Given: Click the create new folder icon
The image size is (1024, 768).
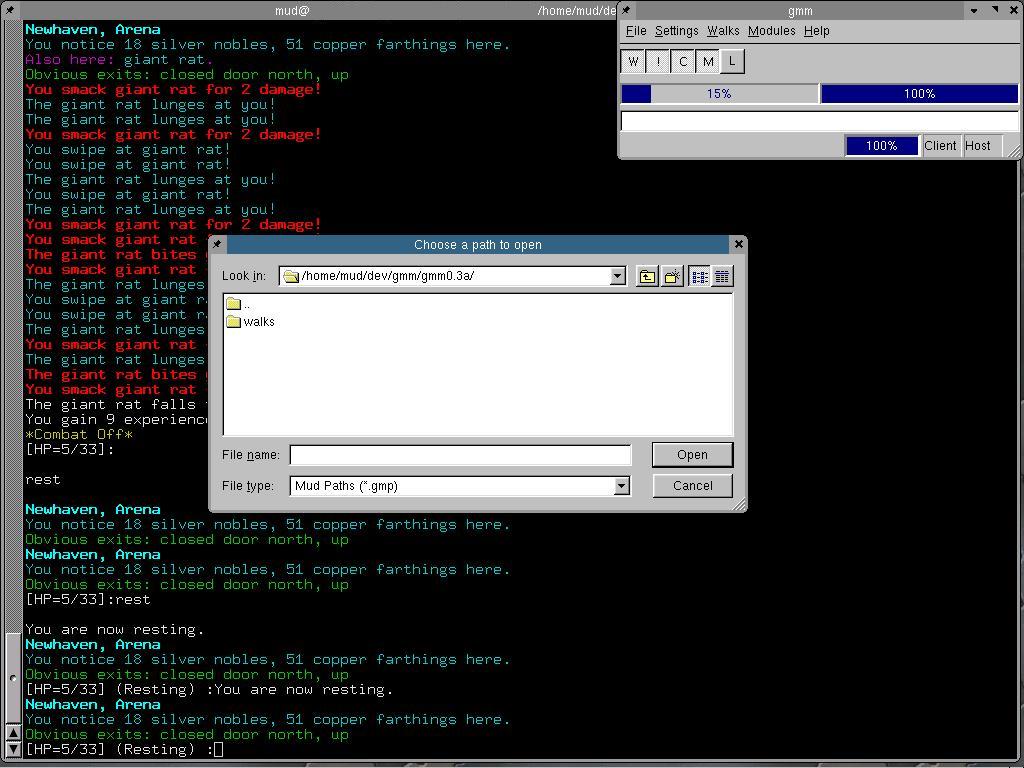Looking at the screenshot, I should click(x=673, y=276).
